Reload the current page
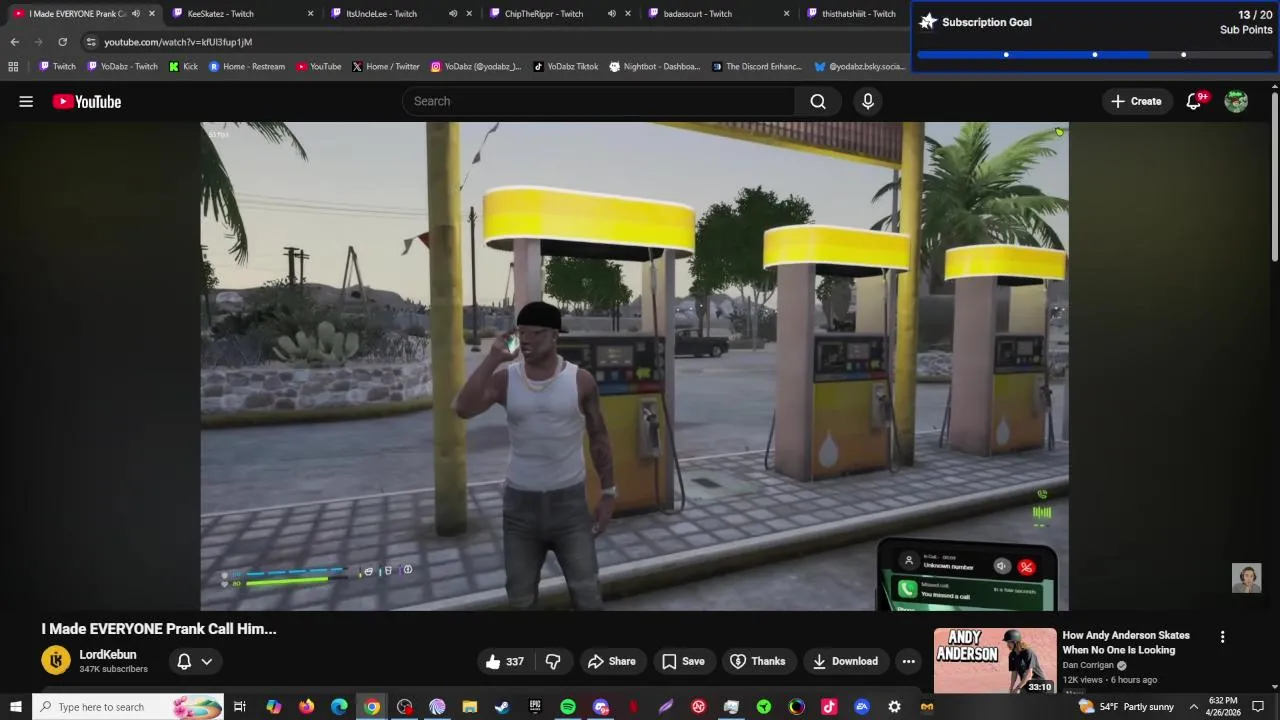This screenshot has width=1280, height=720. (62, 42)
